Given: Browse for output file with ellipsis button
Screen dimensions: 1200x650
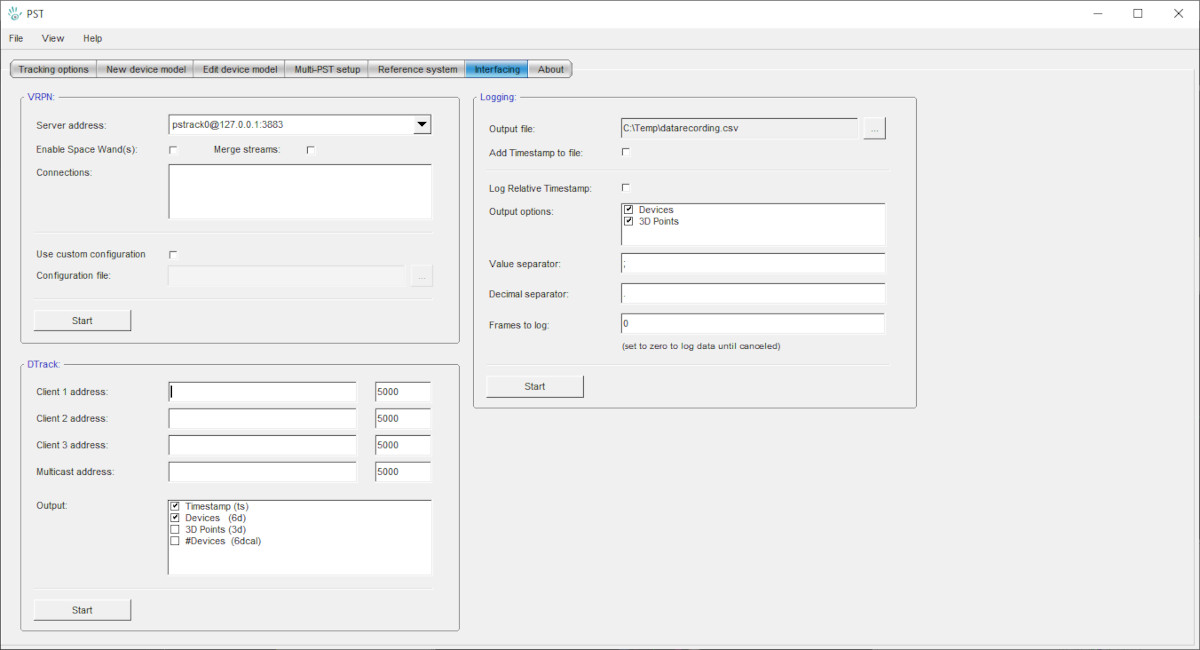Looking at the screenshot, I should tap(875, 128).
